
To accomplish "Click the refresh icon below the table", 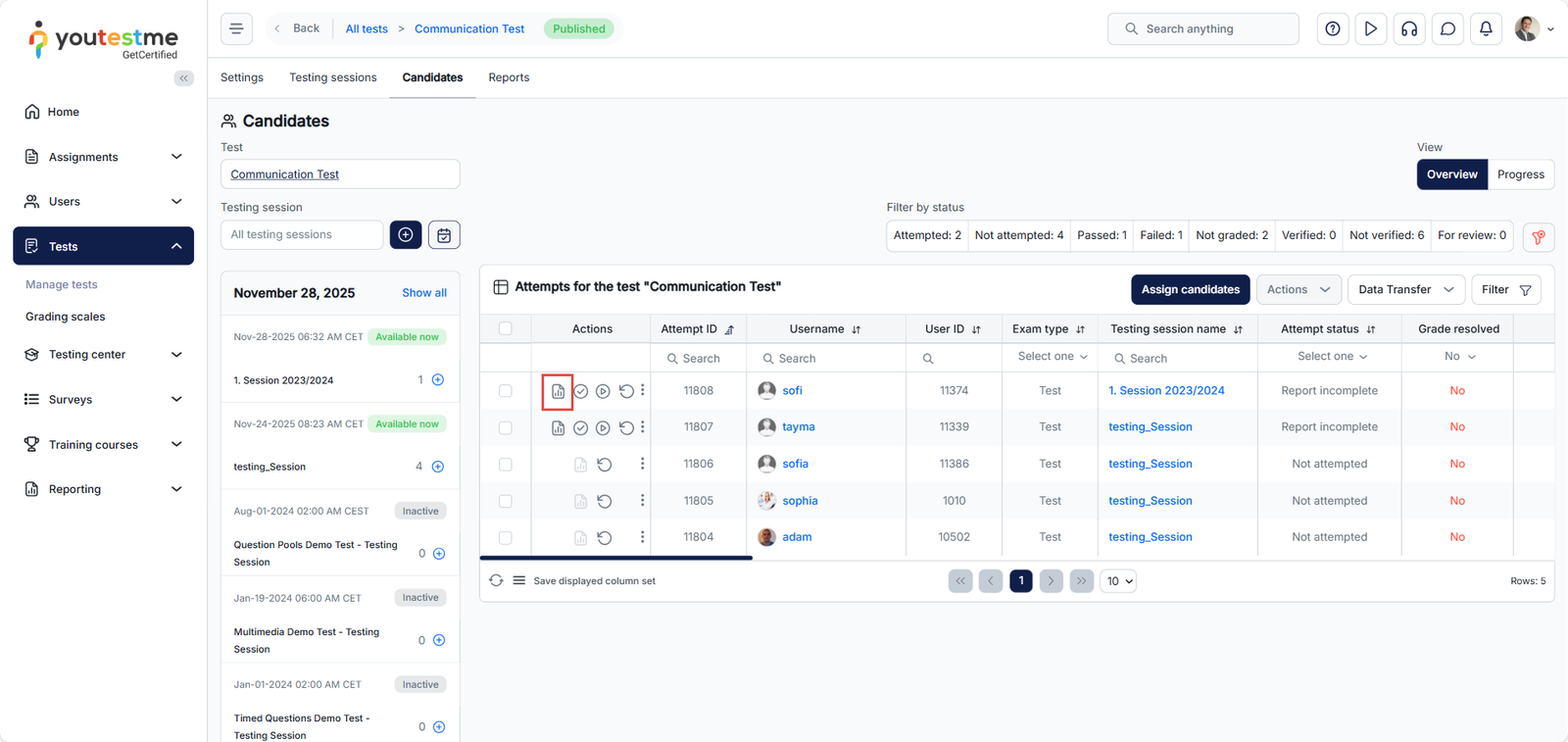I will (x=496, y=580).
